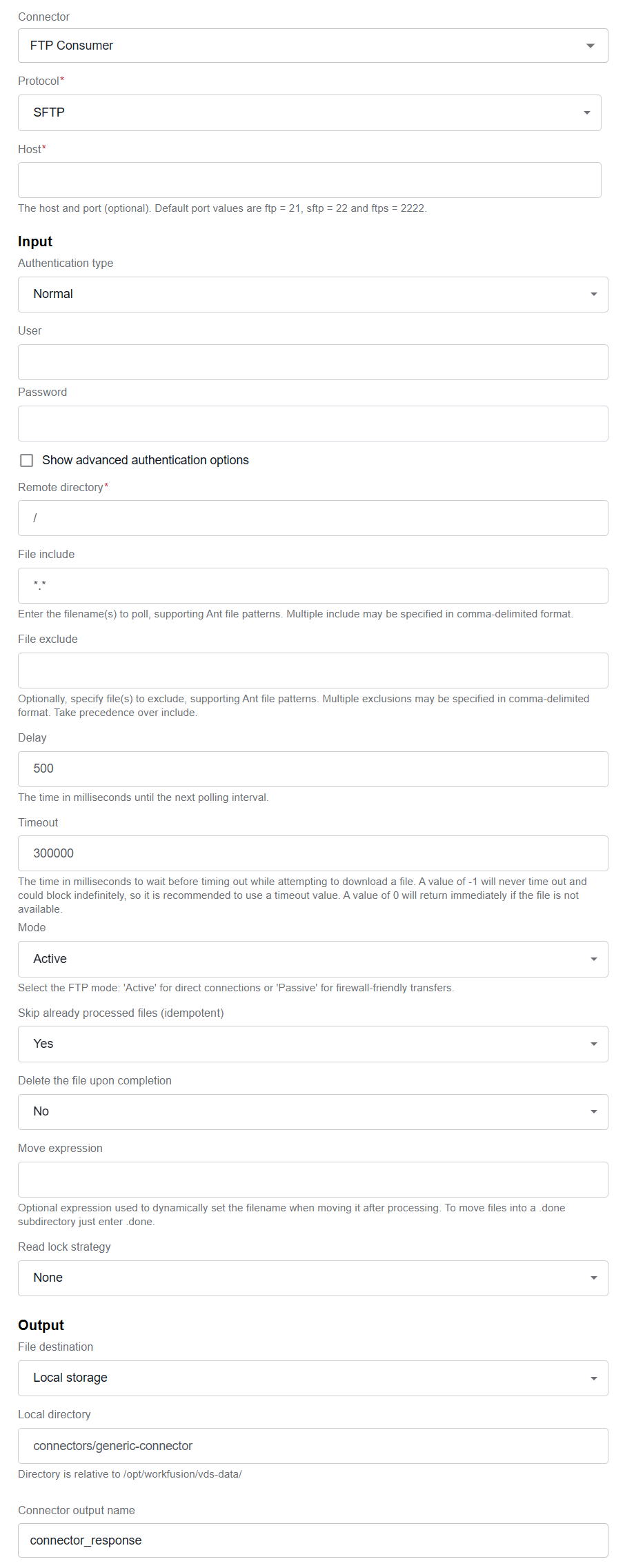Viewport: 634px width, 1568px height.
Task: Click into the Password field
Action: pos(313,424)
